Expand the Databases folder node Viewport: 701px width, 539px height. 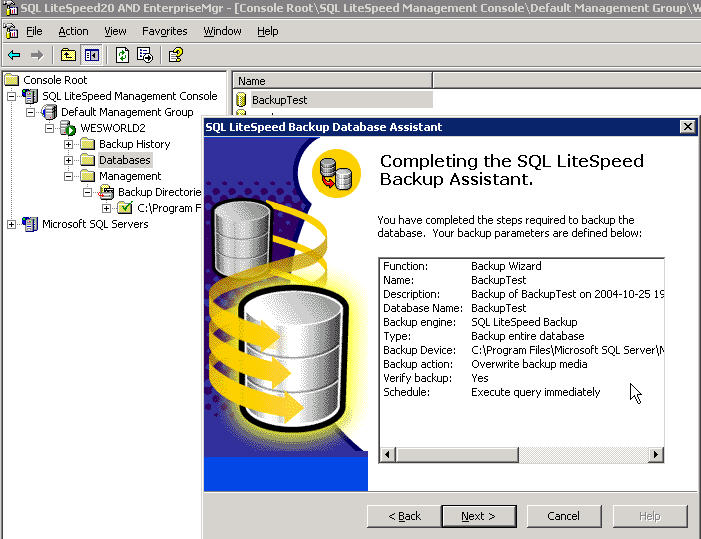tap(69, 160)
